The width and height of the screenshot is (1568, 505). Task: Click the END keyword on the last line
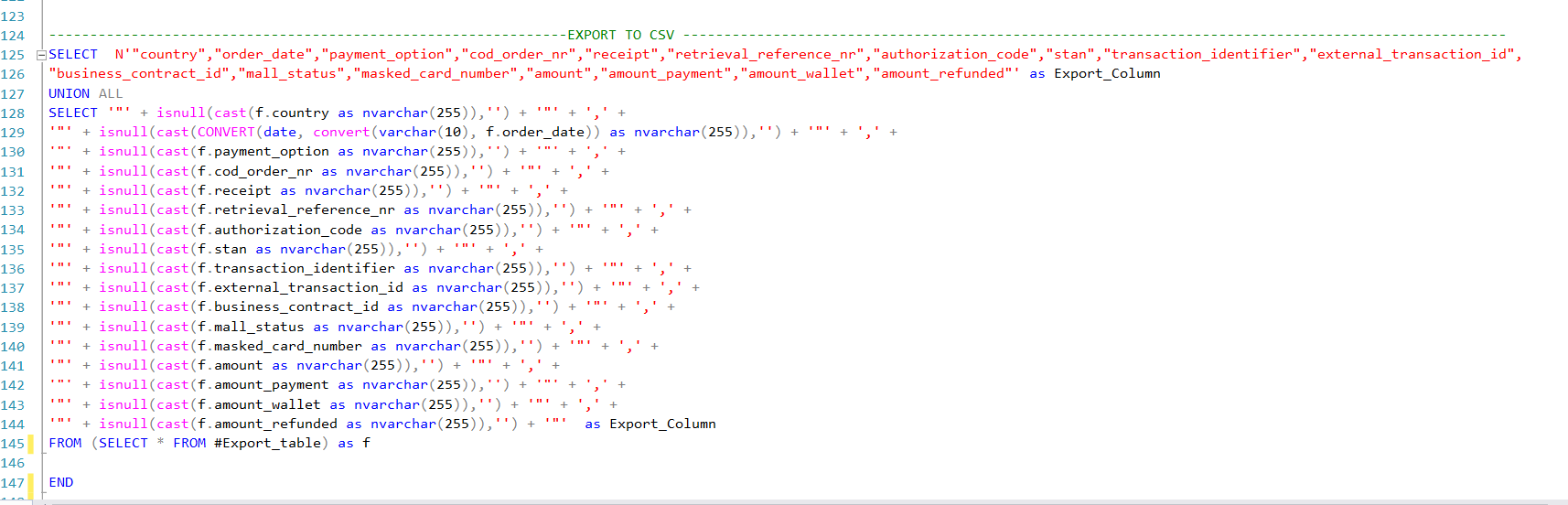point(61,482)
